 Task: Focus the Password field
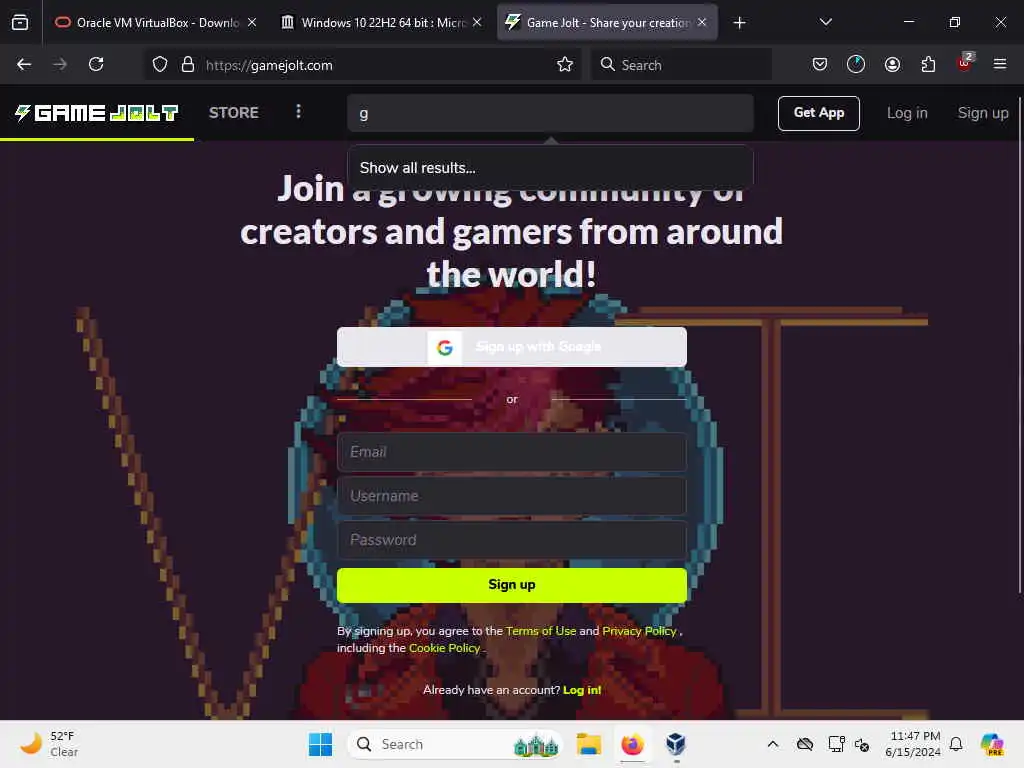[512, 540]
